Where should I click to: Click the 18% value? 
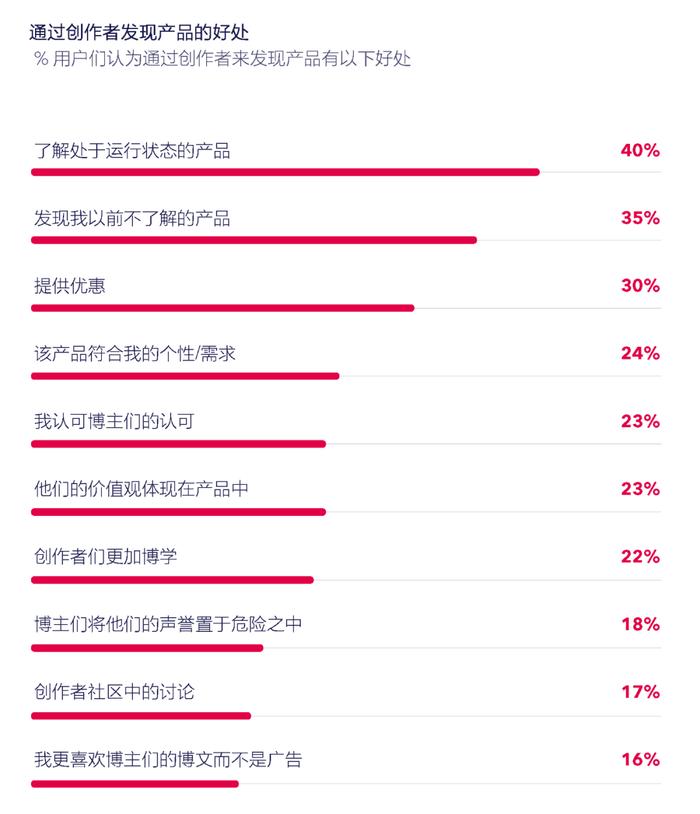tap(640, 624)
